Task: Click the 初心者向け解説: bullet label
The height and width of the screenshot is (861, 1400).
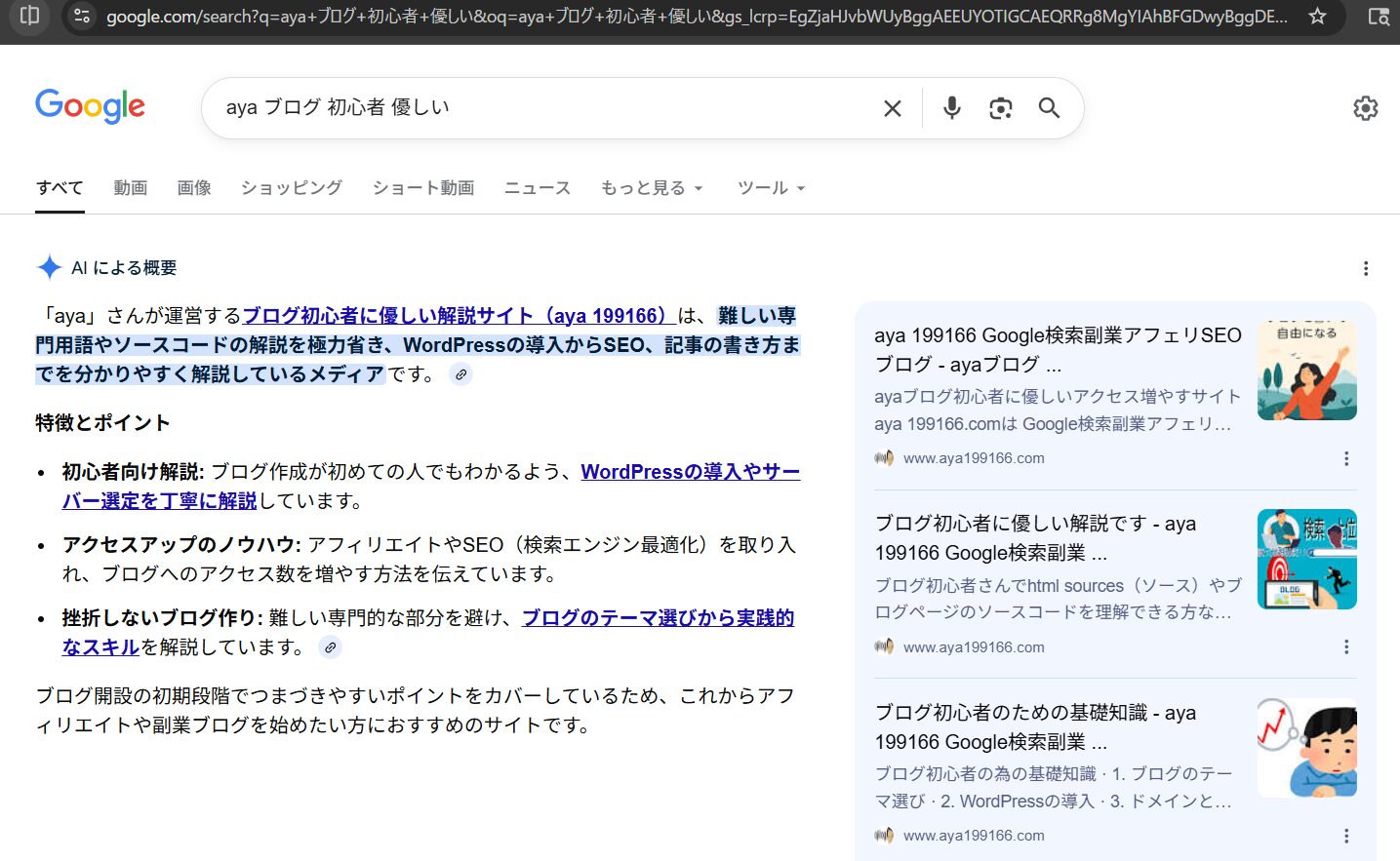Action: 134,472
